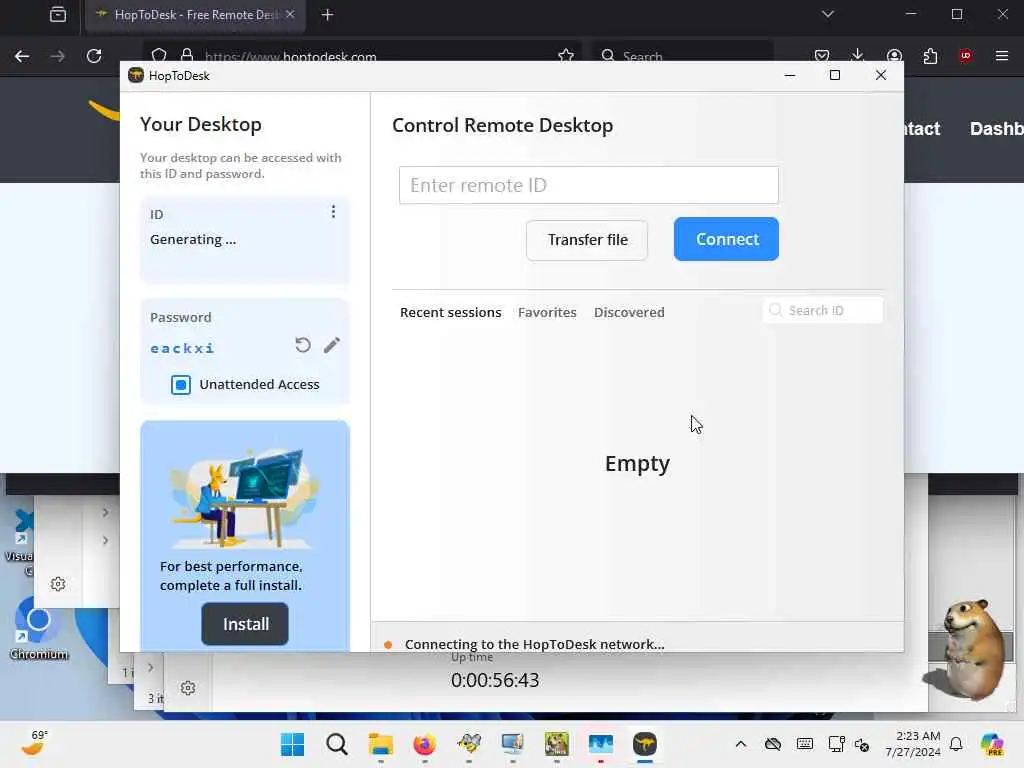Open the Firefox recent browsing view icon
Screen dimensions: 1024x768
click(x=57, y=14)
